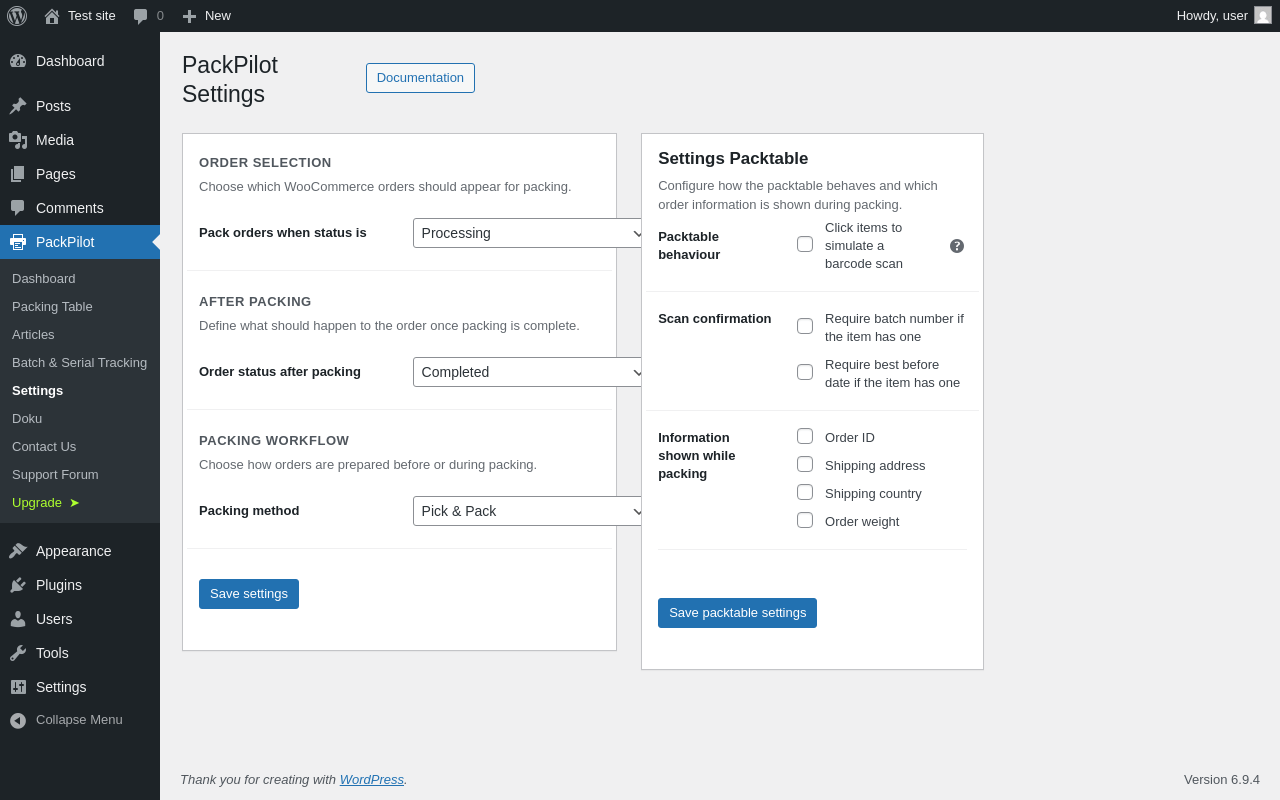
Task: Click the Test site home icon
Action: coord(52,16)
